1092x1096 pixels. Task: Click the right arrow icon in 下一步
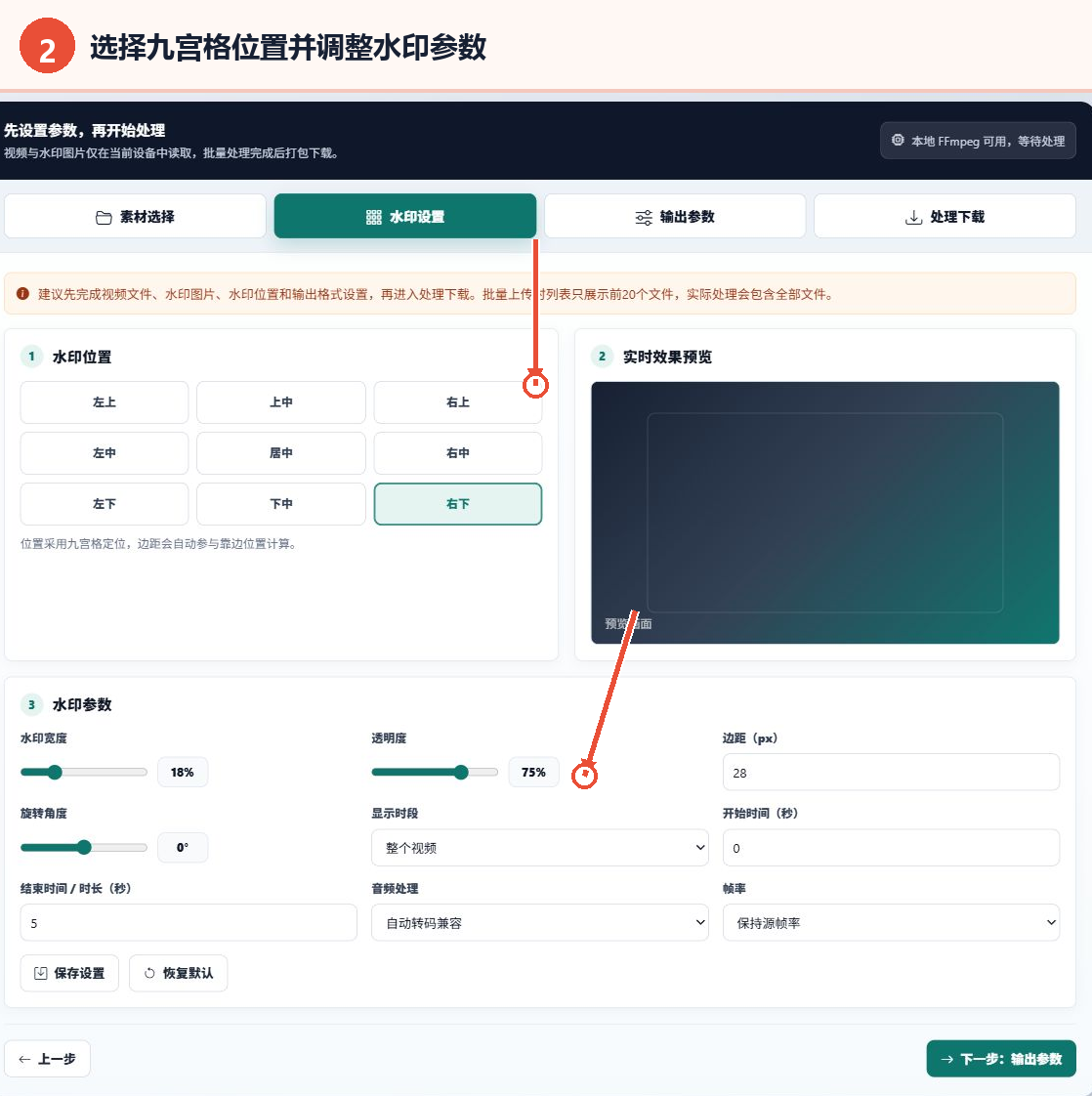point(947,1059)
